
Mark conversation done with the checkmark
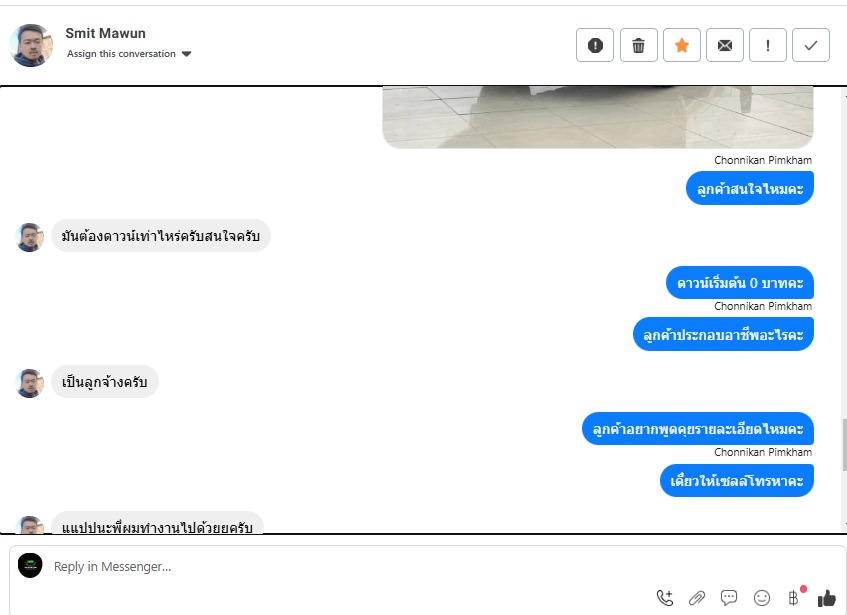811,45
